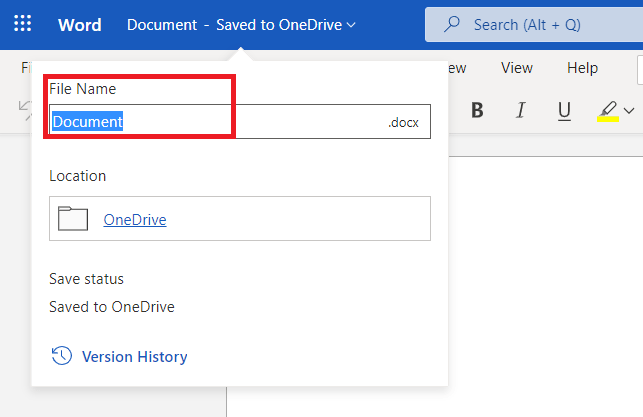
Task: Click the 'Saved to OneDrive' status text
Action: 112,307
